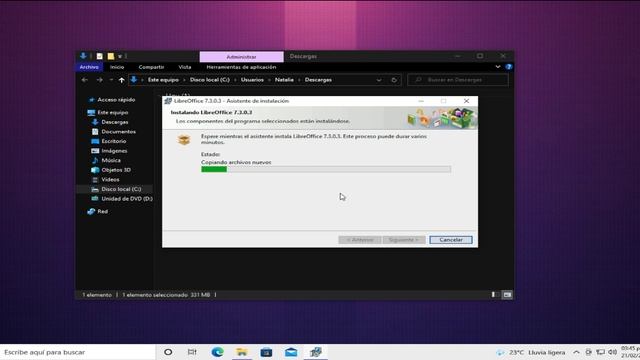The image size is (640, 360).
Task: Open Imágenes in the sidebar
Action: (114, 151)
